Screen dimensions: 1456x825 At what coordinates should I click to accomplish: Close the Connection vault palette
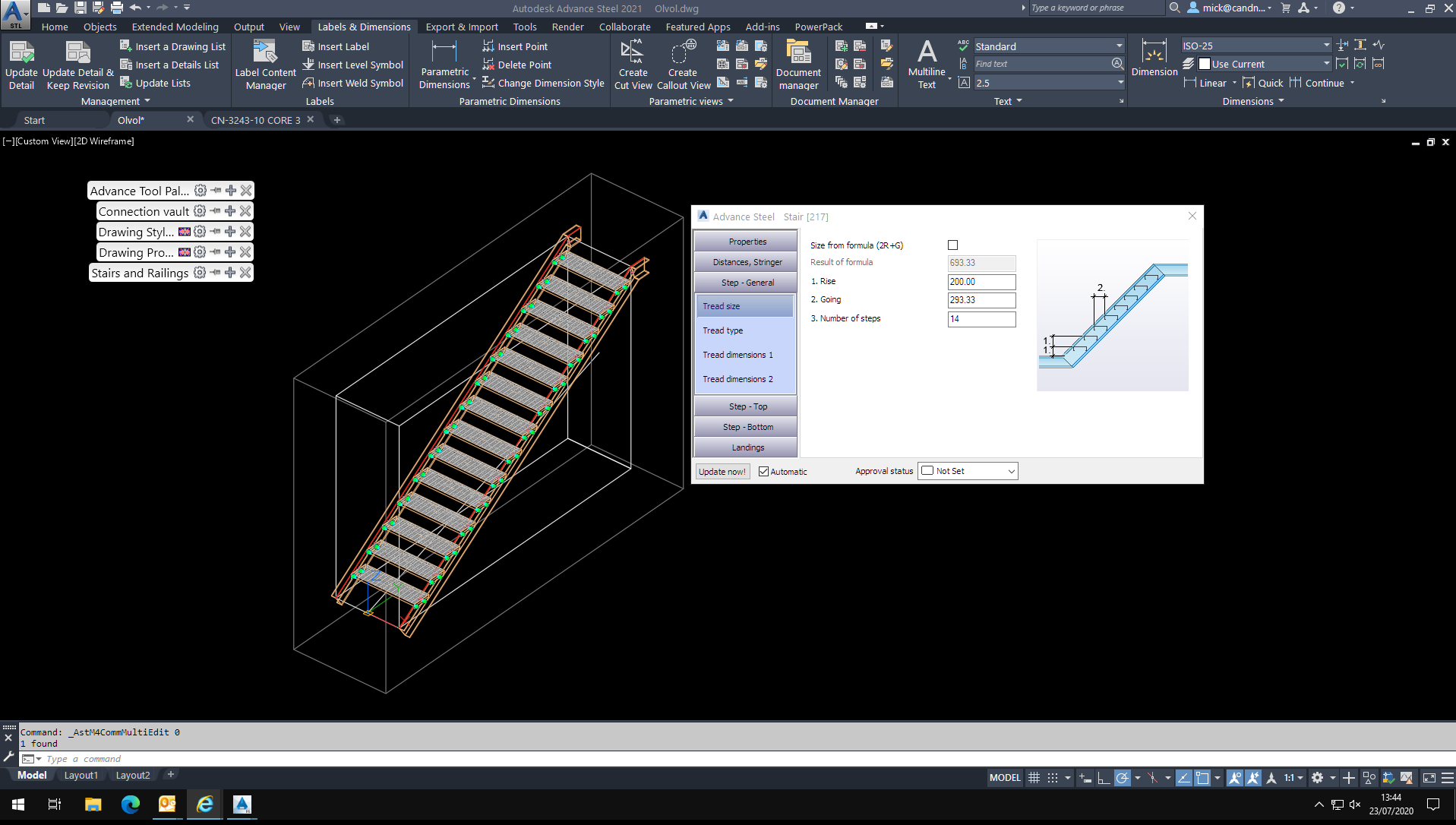[x=245, y=211]
